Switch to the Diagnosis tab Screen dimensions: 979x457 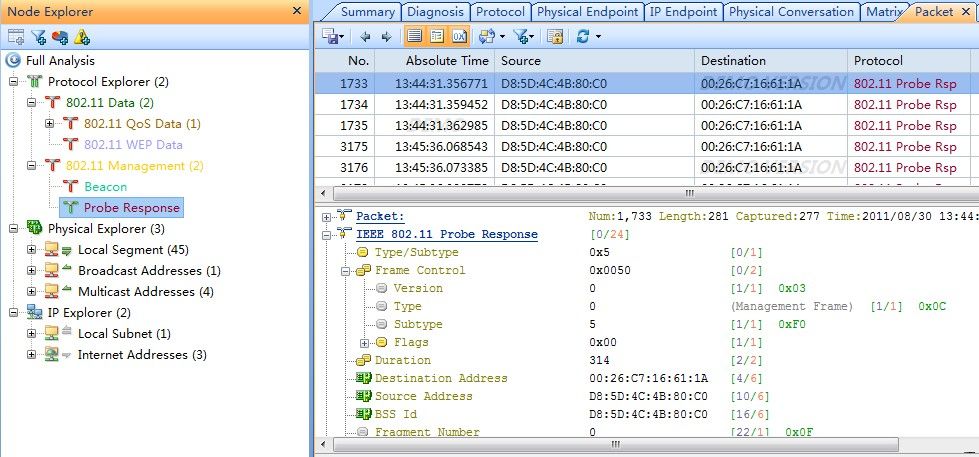(x=436, y=12)
